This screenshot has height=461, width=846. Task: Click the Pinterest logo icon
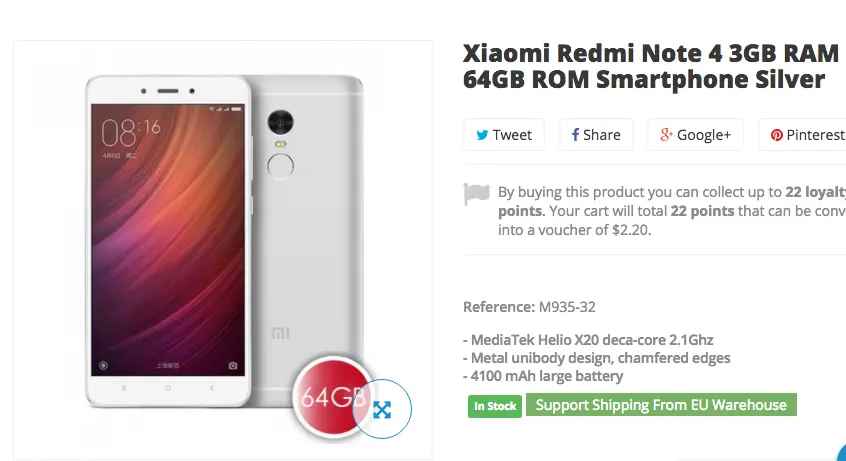click(776, 135)
